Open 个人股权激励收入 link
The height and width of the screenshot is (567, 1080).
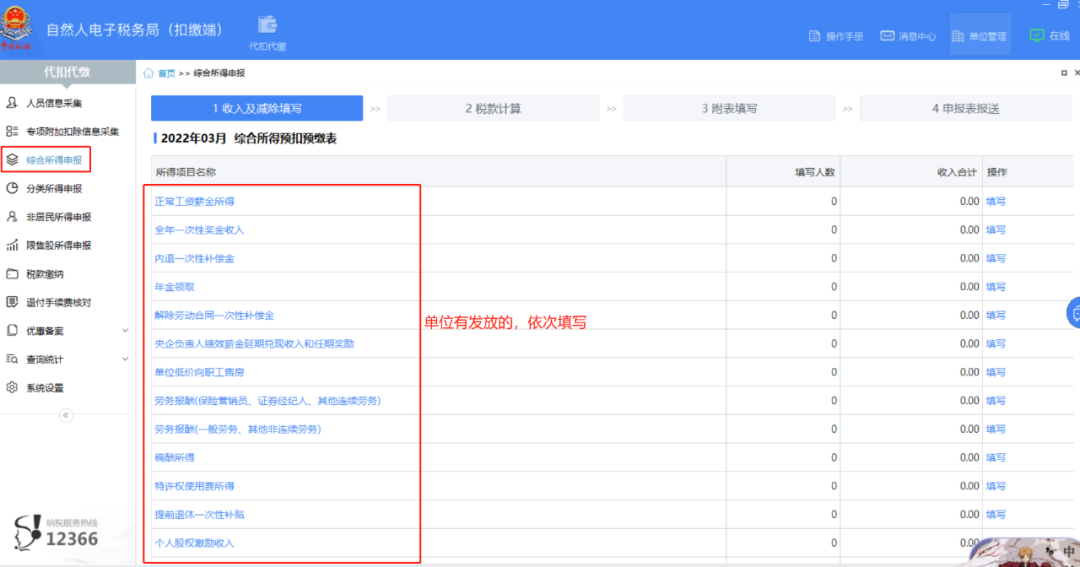coord(194,543)
